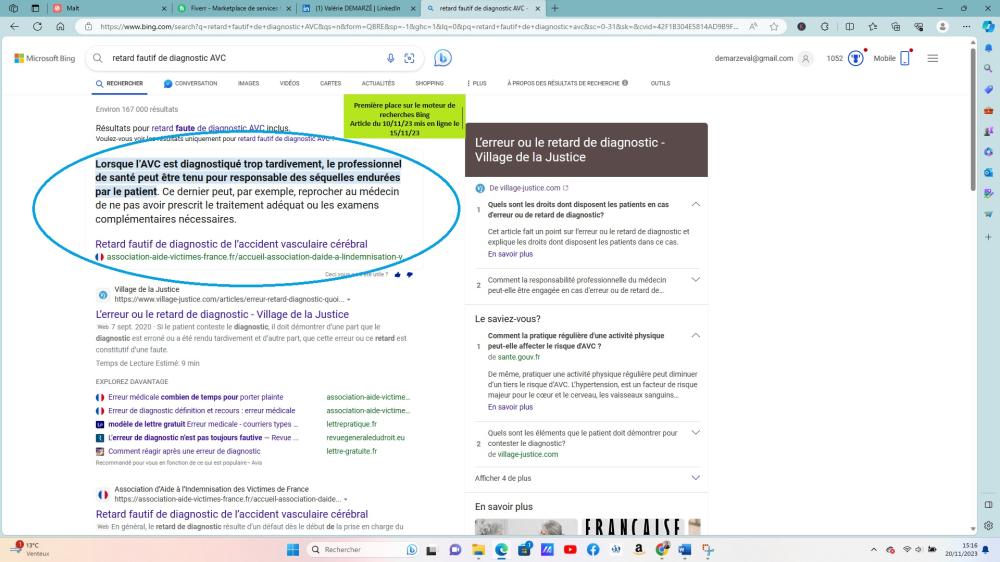Open Word from the taskbar
Viewport: 1000px width, 562px height.
[x=684, y=549]
